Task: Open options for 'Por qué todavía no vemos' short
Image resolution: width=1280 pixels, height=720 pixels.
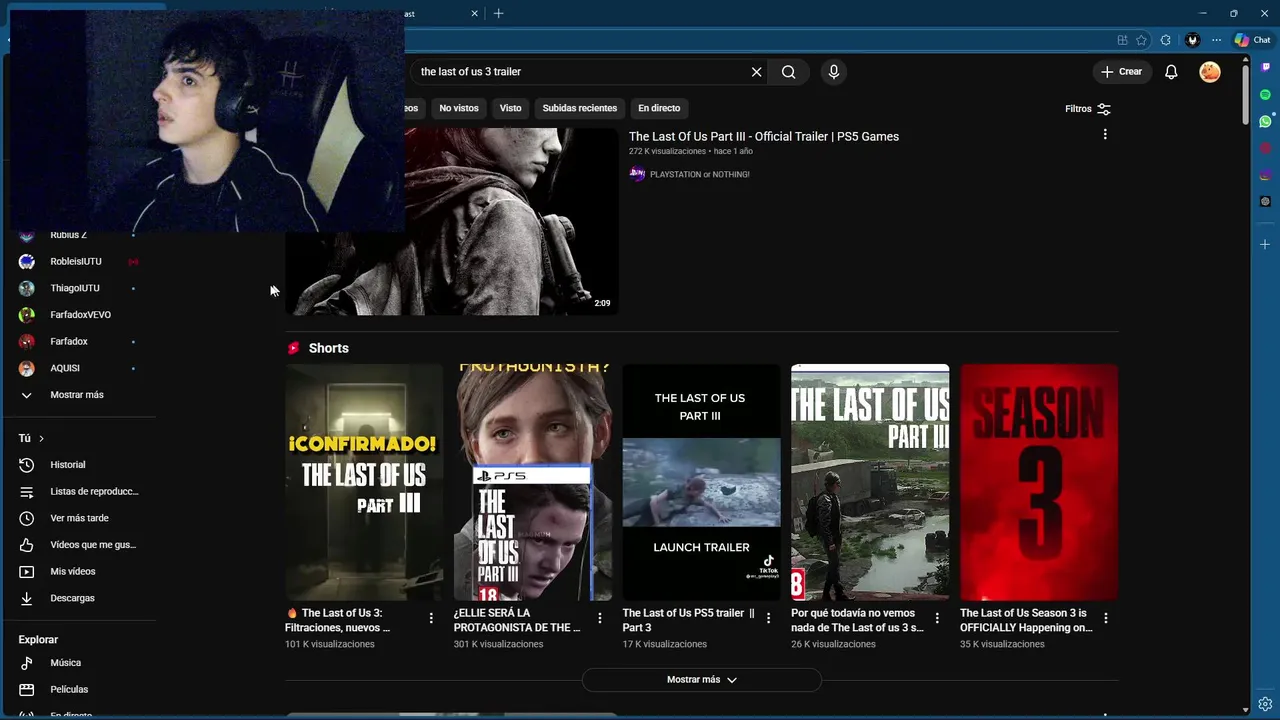Action: [x=937, y=618]
